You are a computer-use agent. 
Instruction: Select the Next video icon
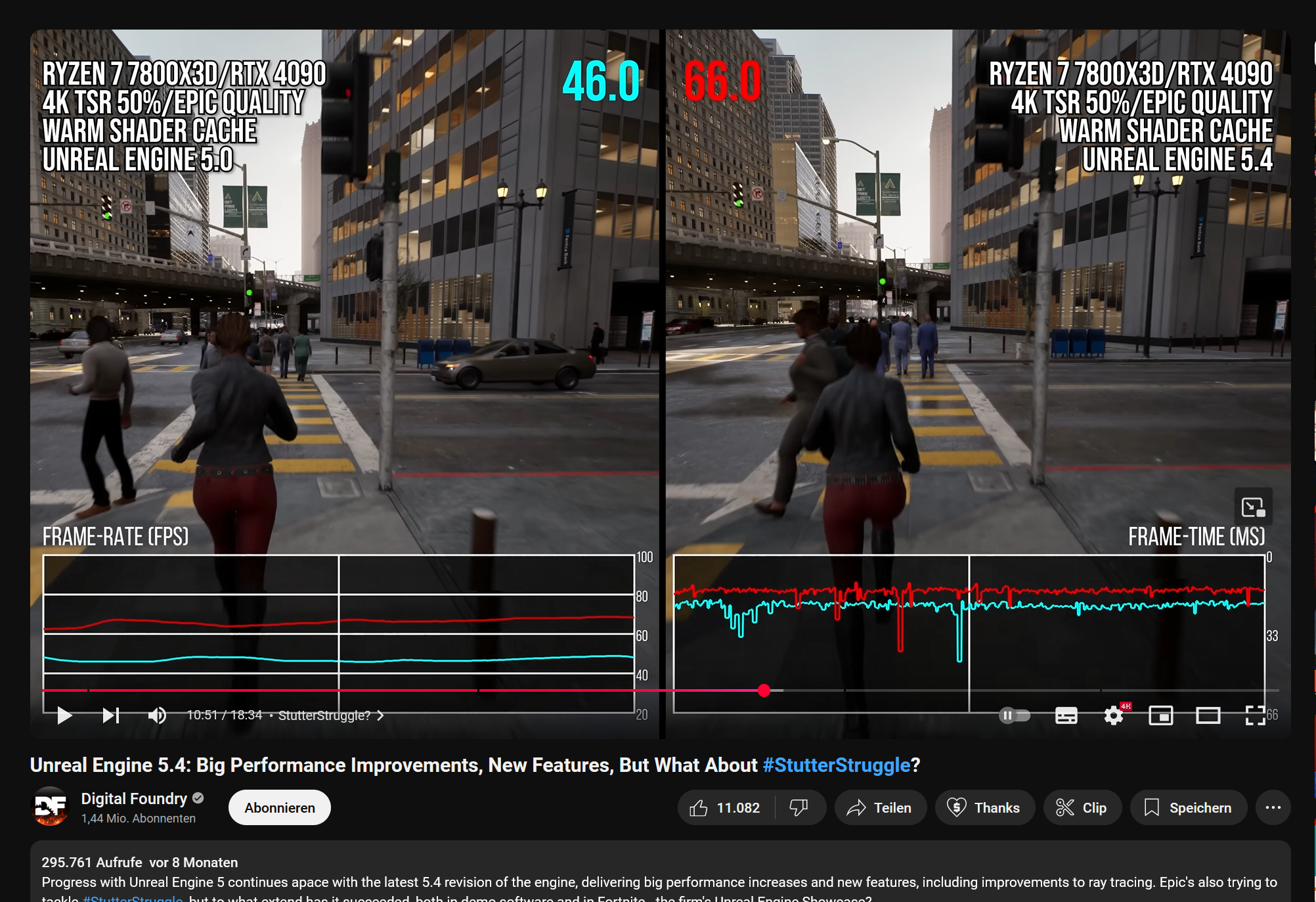tap(109, 715)
